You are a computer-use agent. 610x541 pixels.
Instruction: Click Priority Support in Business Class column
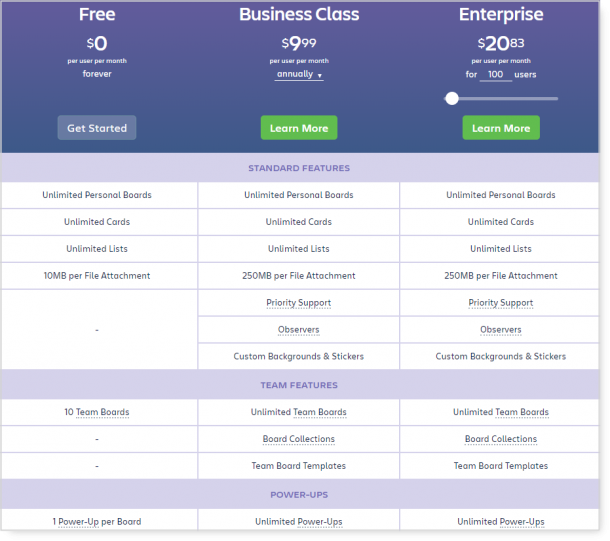[299, 303]
